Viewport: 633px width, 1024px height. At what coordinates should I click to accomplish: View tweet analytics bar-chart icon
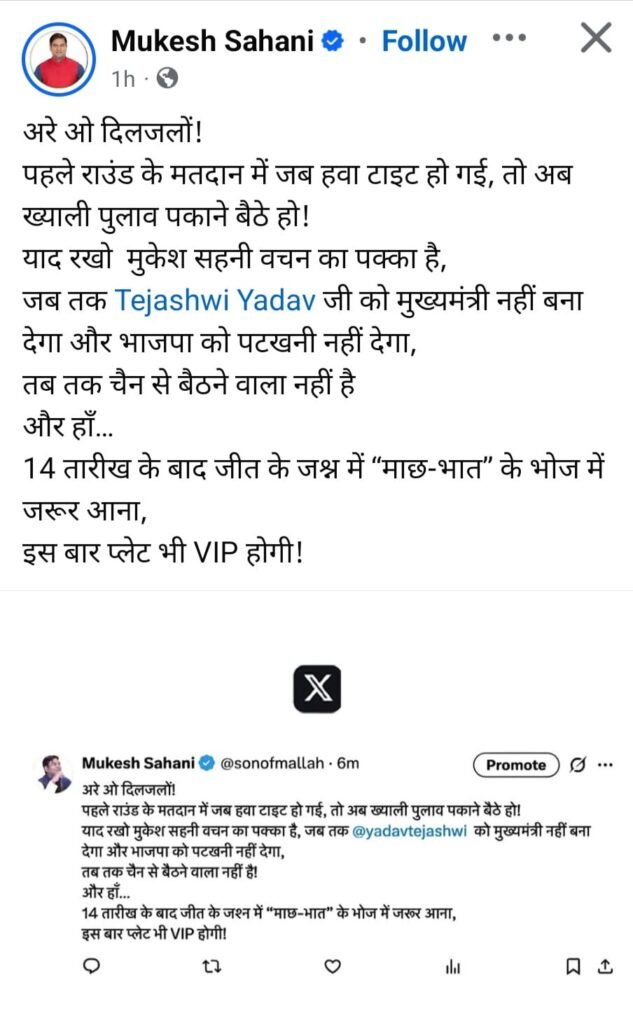point(453,967)
